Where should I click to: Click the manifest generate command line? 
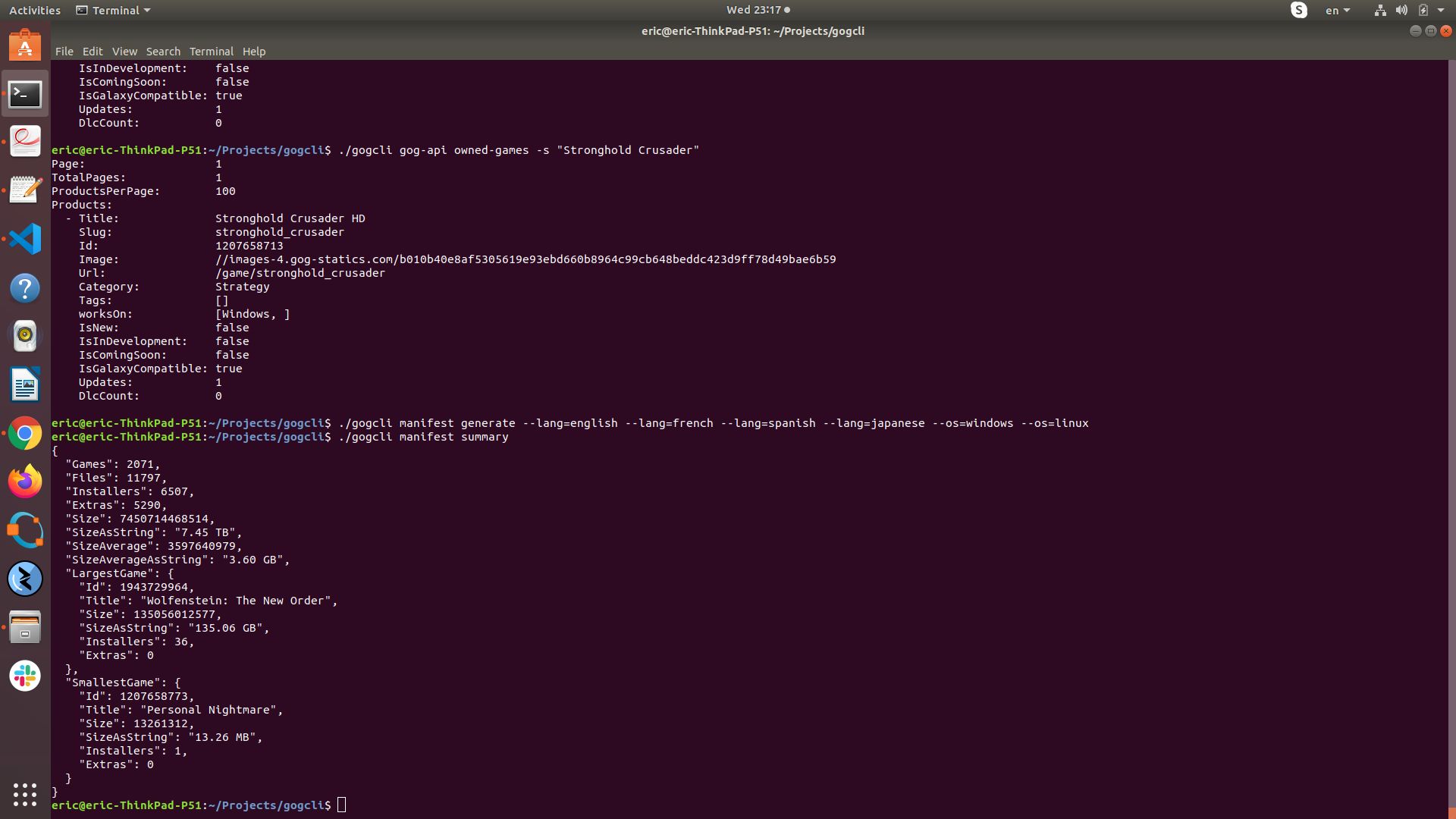(x=714, y=423)
